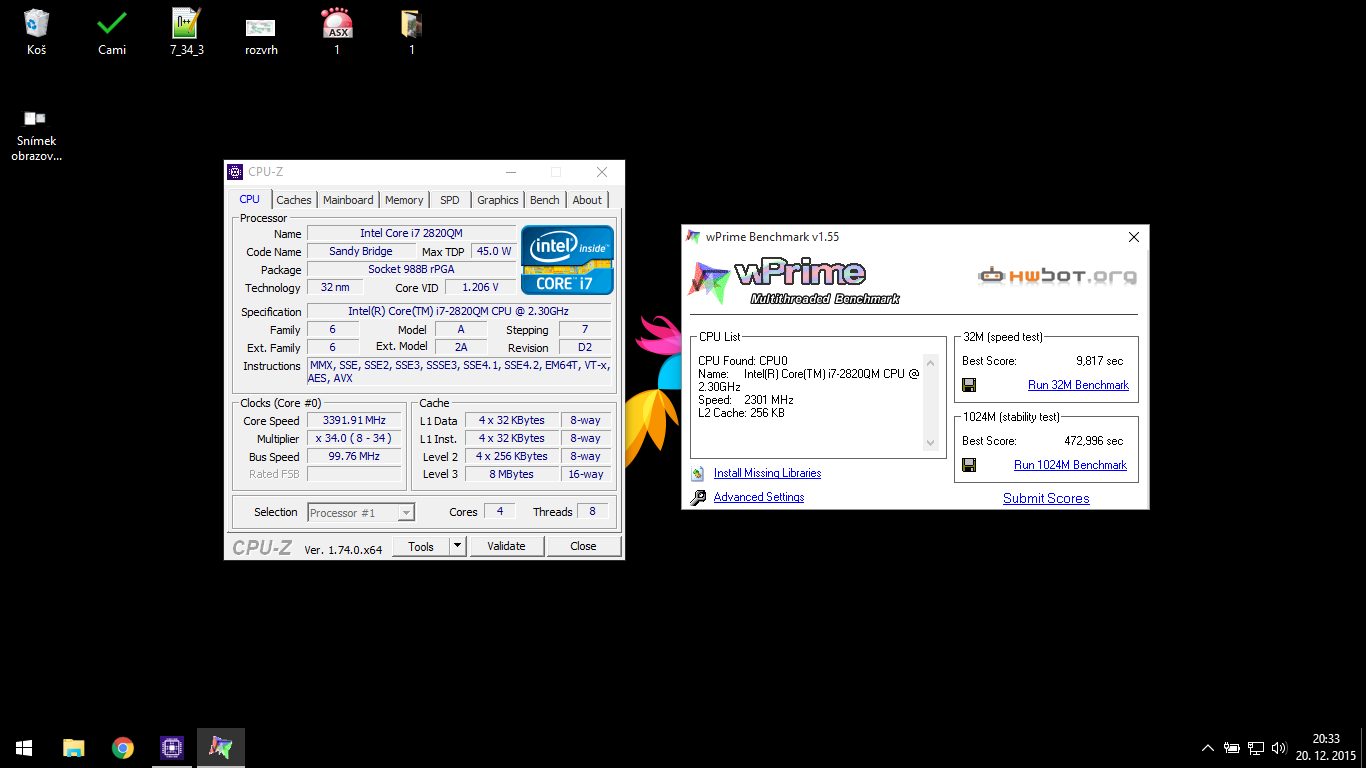Viewport: 1366px width, 768px height.
Task: Switch to the Graphics tab
Action: (x=497, y=200)
